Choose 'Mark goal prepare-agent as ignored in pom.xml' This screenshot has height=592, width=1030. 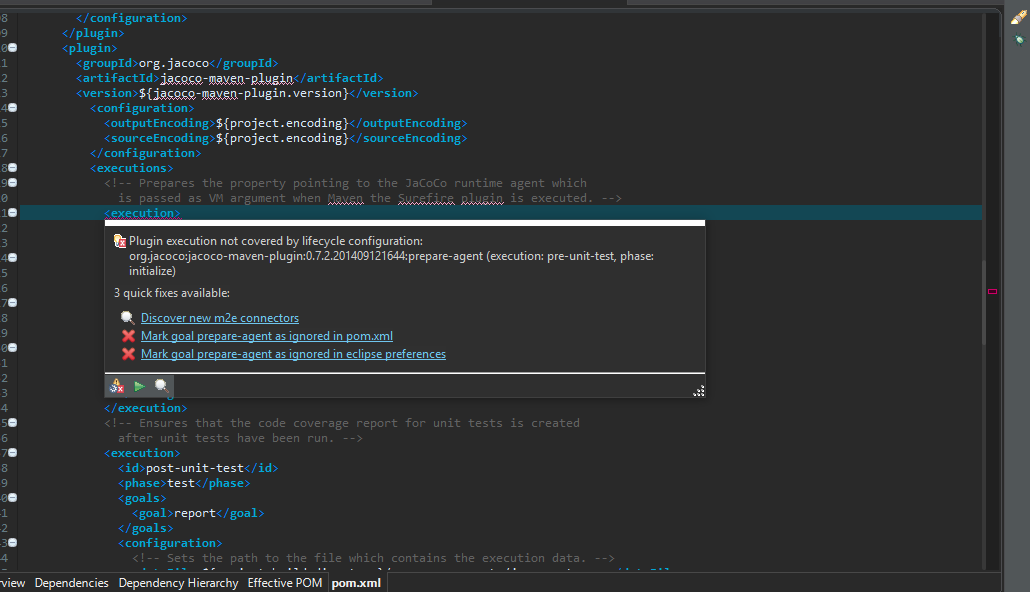(x=267, y=336)
